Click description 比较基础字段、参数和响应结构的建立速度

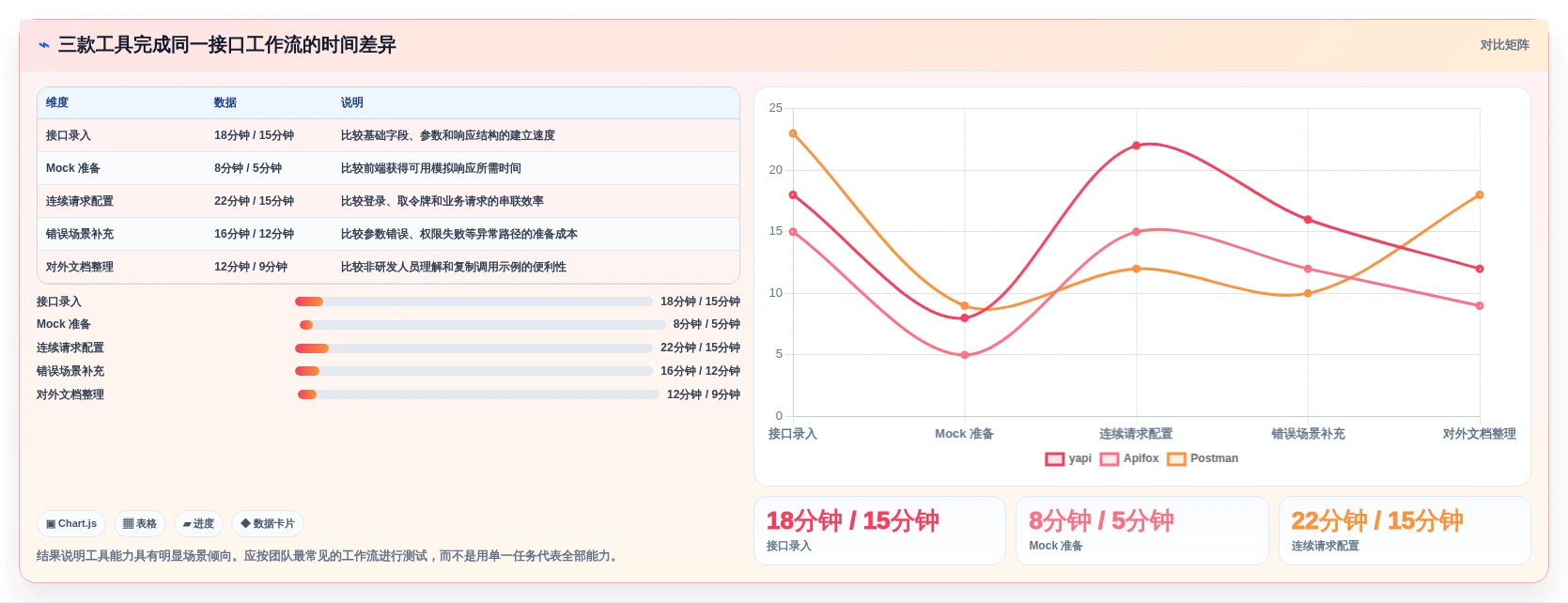tap(448, 135)
